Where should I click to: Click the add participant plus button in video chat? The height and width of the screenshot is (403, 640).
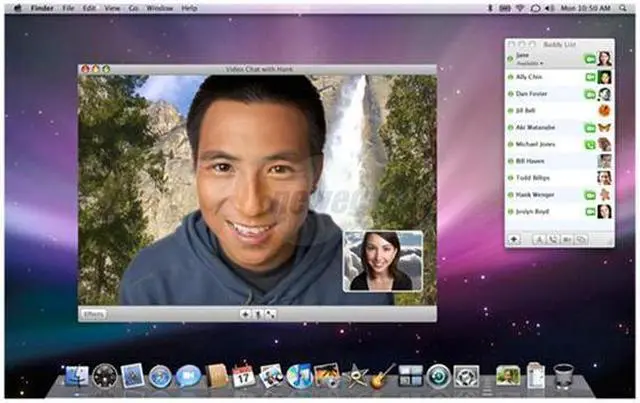click(245, 314)
